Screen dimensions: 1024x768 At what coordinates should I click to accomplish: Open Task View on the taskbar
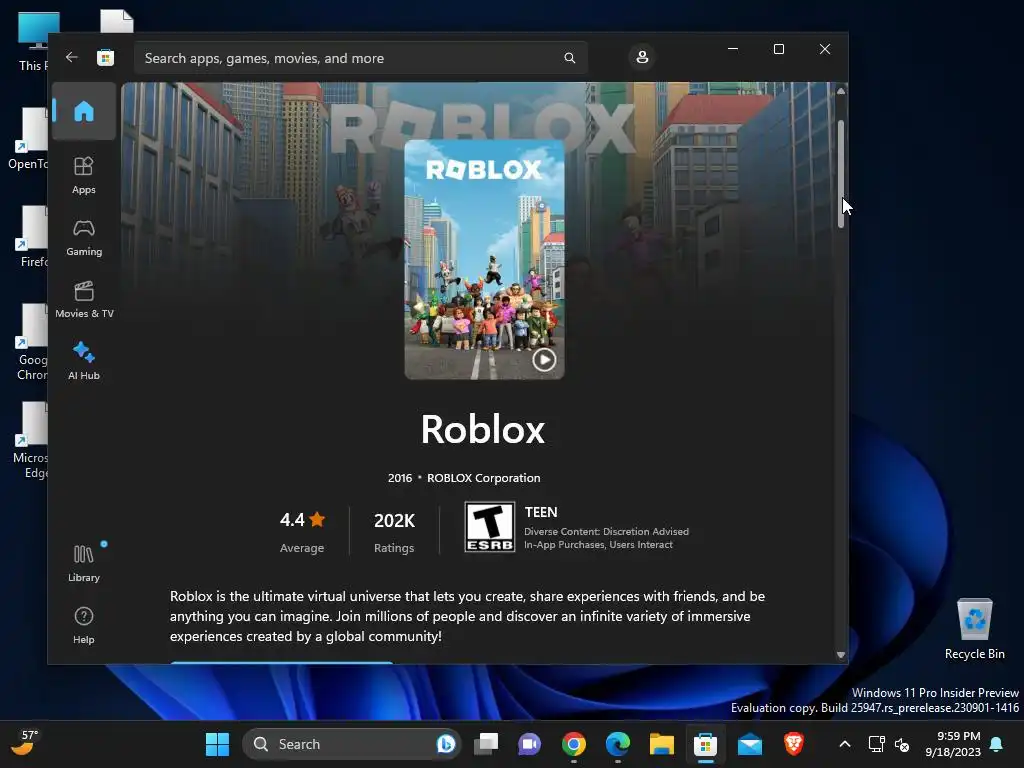click(x=485, y=744)
